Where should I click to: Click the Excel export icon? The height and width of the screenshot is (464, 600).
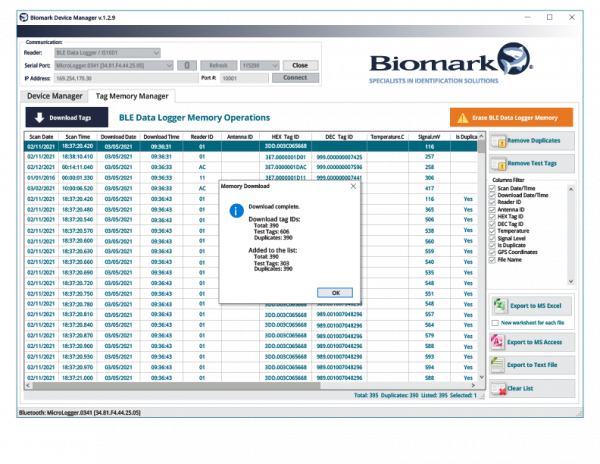pos(500,306)
